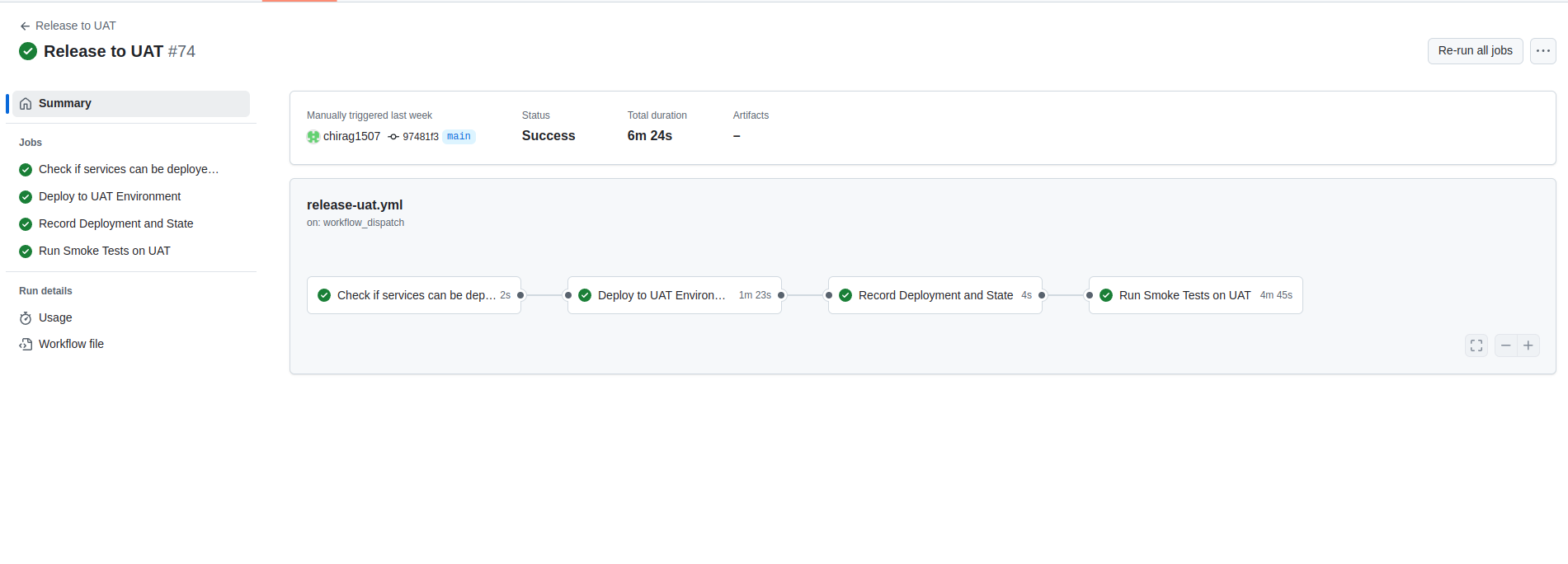This screenshot has height=564, width=1568.
Task: Select the Summary tab in sidebar
Action: [x=130, y=104]
